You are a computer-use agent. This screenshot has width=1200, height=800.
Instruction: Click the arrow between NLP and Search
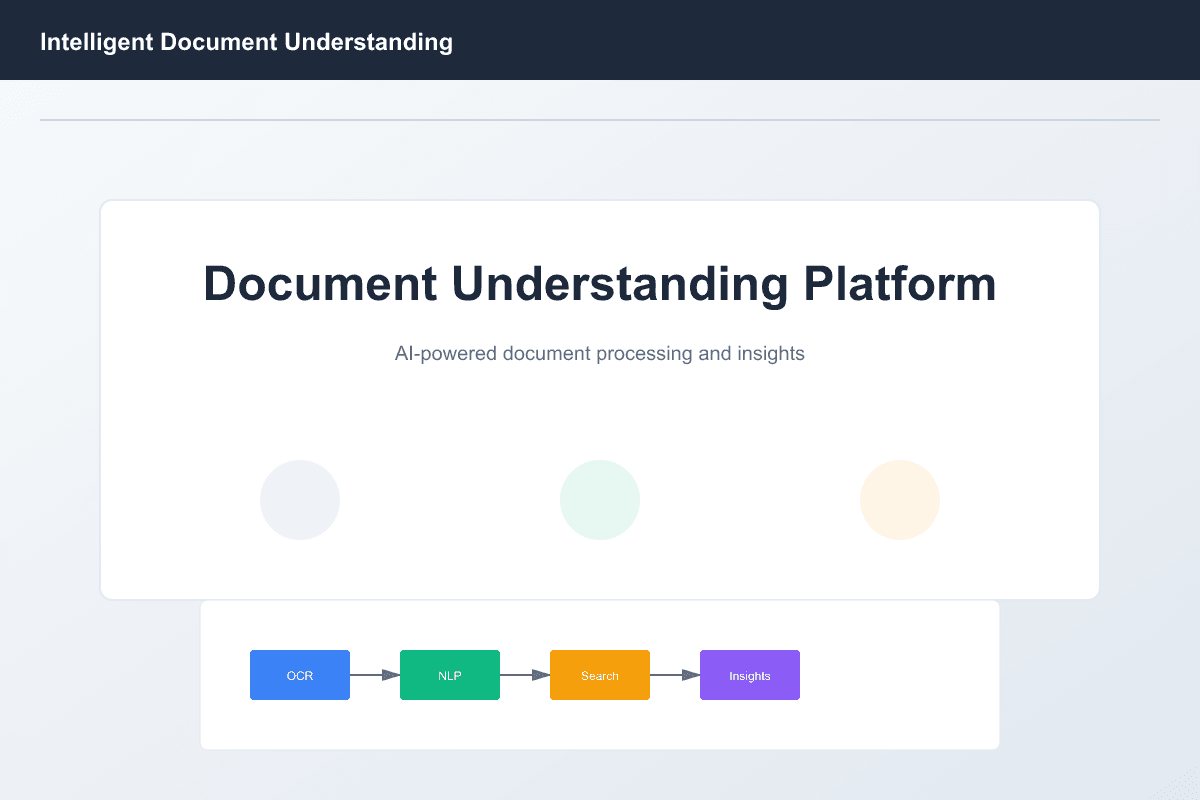click(525, 675)
